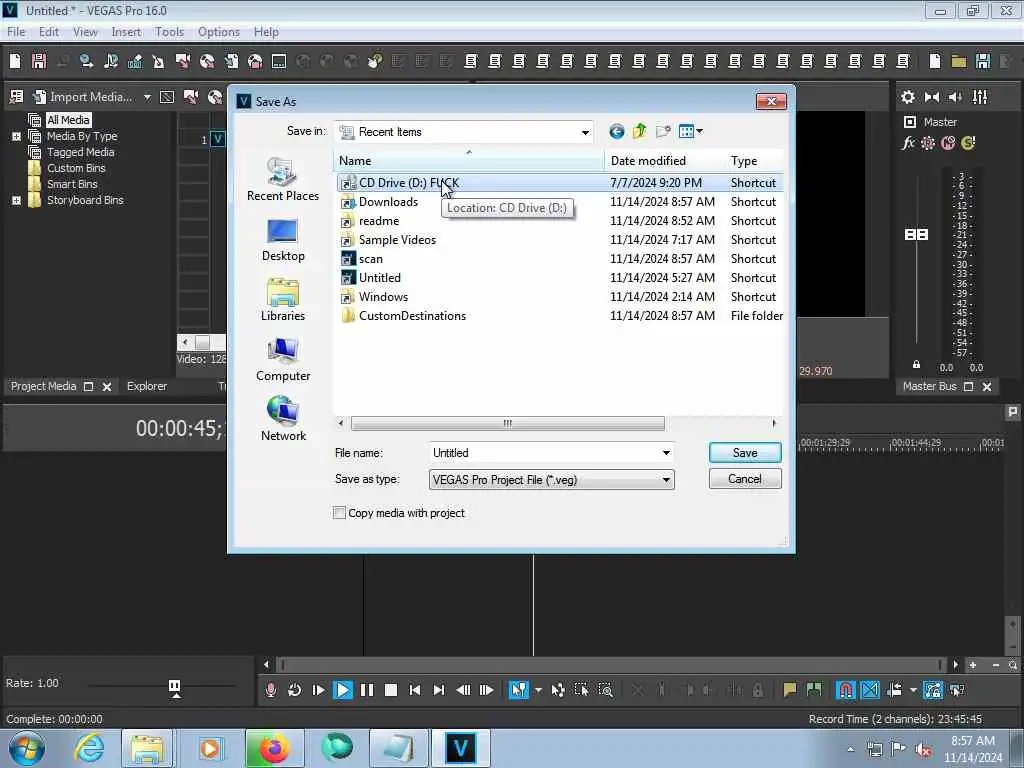Pause playback in transport bar
1024x768 pixels.
pyautogui.click(x=367, y=690)
